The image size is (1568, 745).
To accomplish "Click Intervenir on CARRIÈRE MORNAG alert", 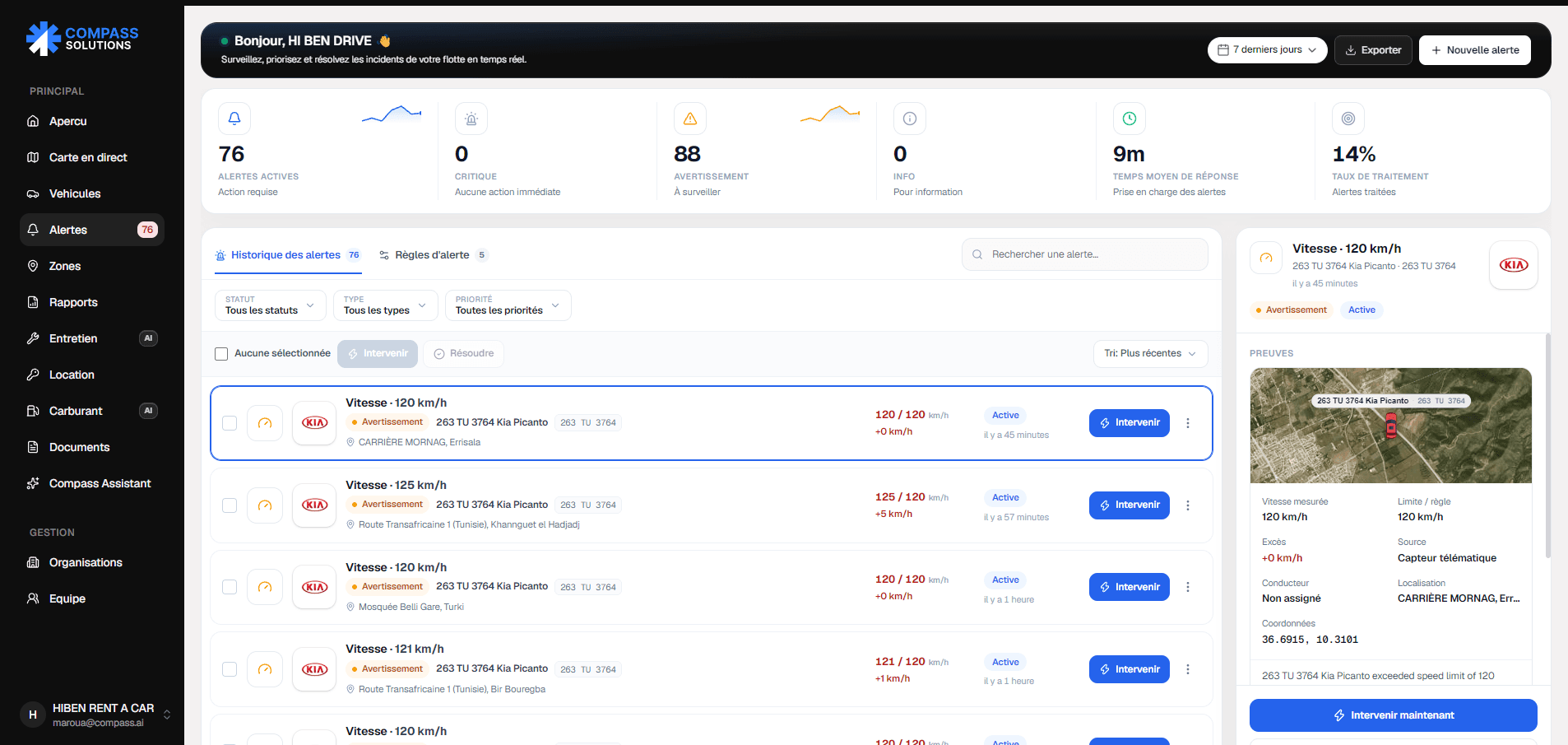I will (1130, 423).
